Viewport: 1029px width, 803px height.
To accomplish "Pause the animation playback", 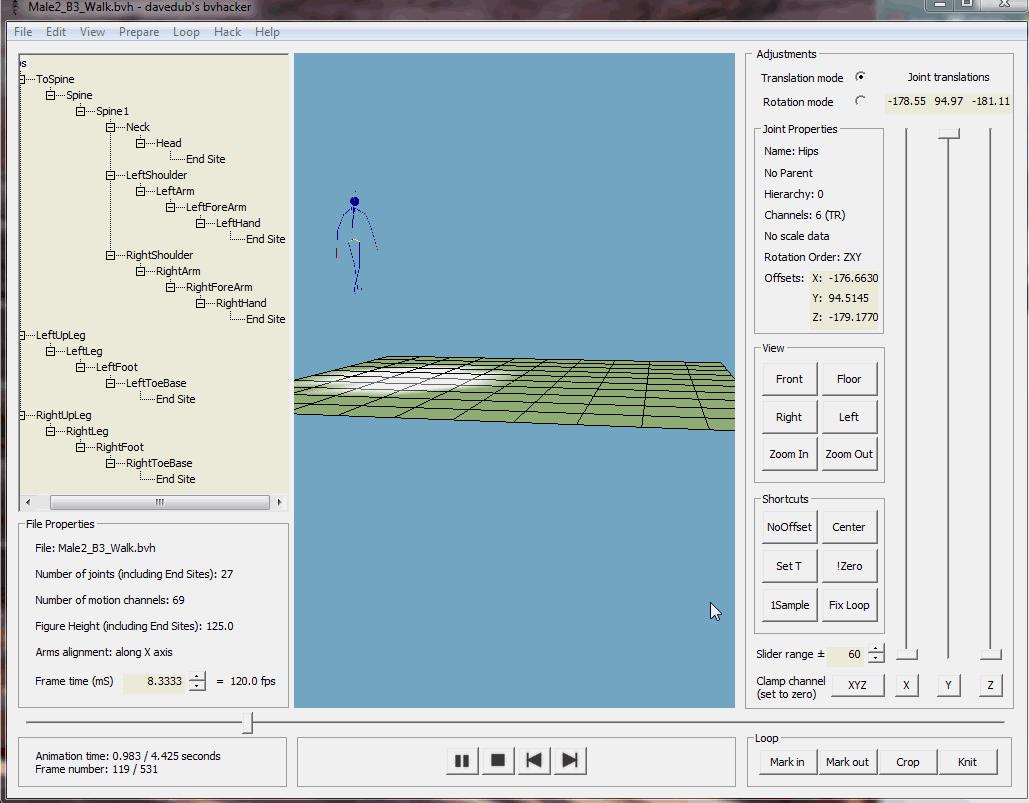I will [x=462, y=761].
